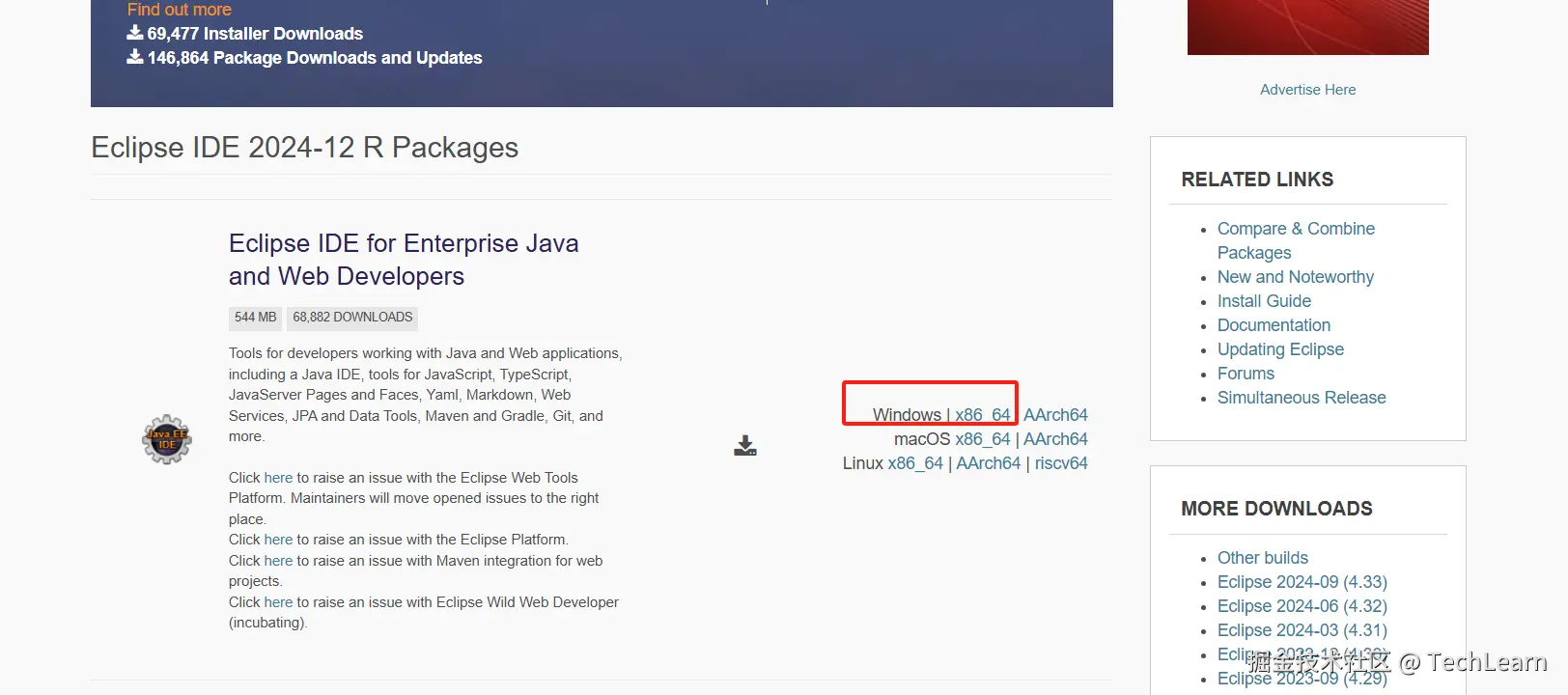The image size is (1568, 695).
Task: Click the RELATED LINKS heading
Action: tap(1257, 180)
